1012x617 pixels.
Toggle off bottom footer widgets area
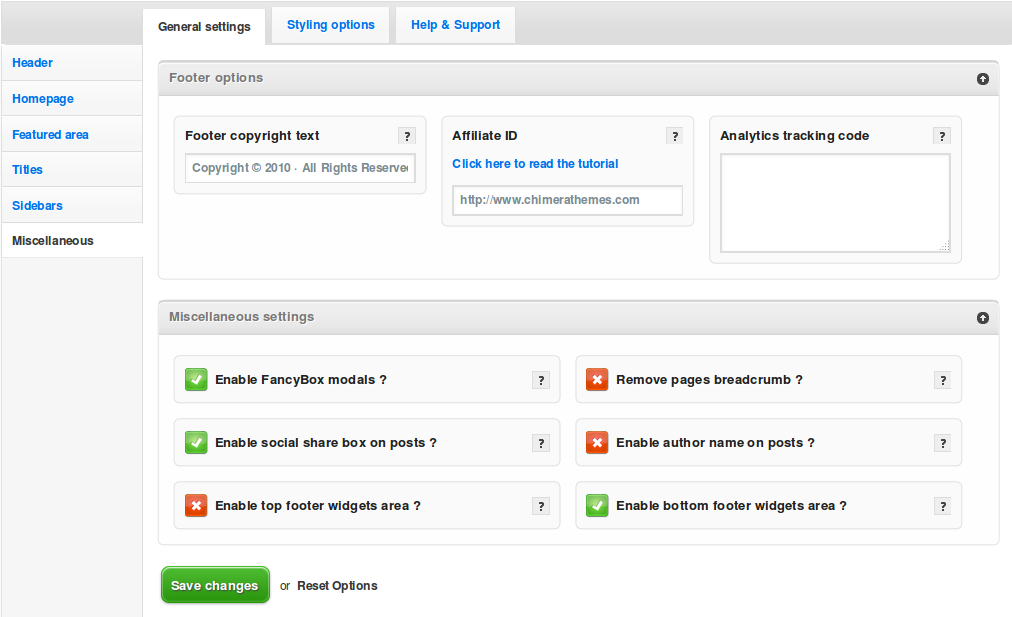(597, 506)
